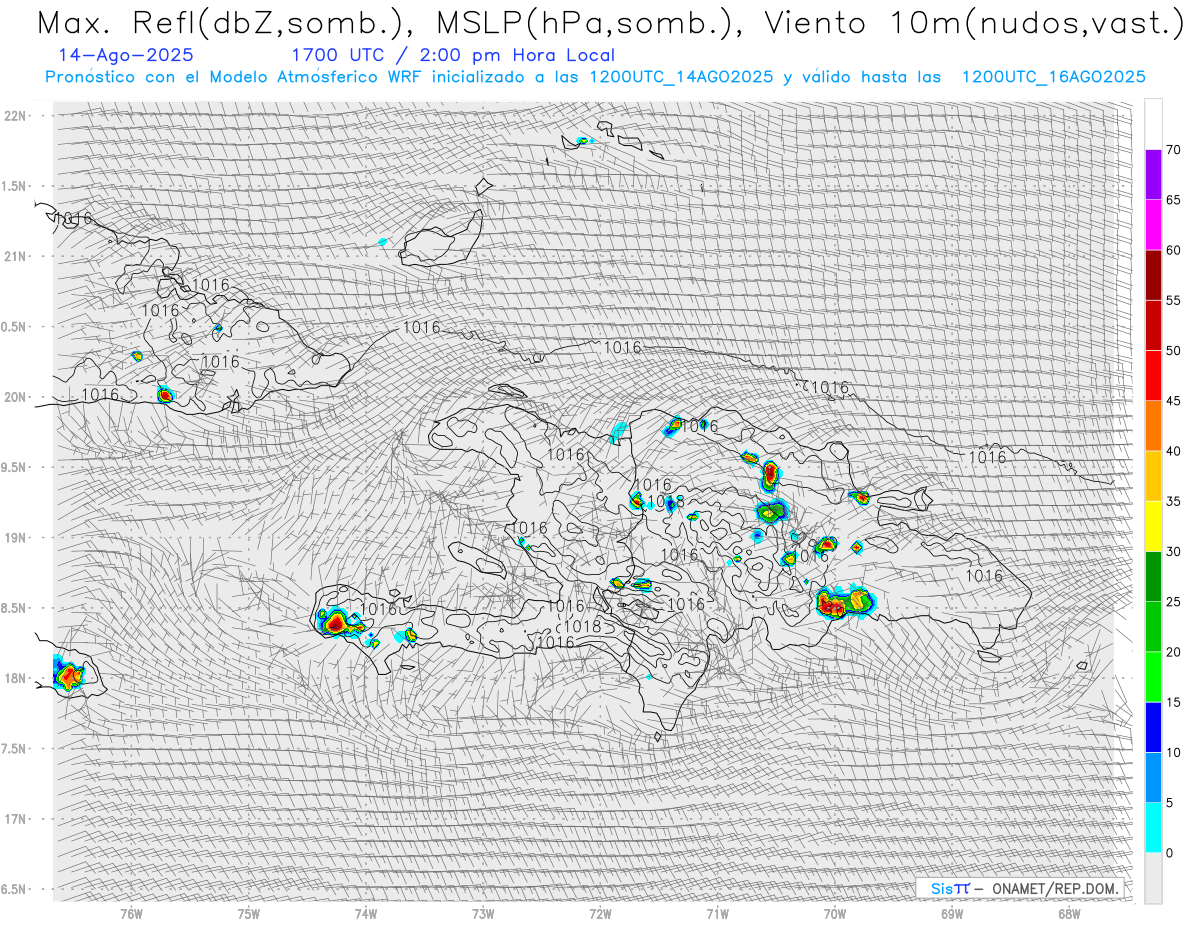Click the '74W' longitude label

(366, 913)
